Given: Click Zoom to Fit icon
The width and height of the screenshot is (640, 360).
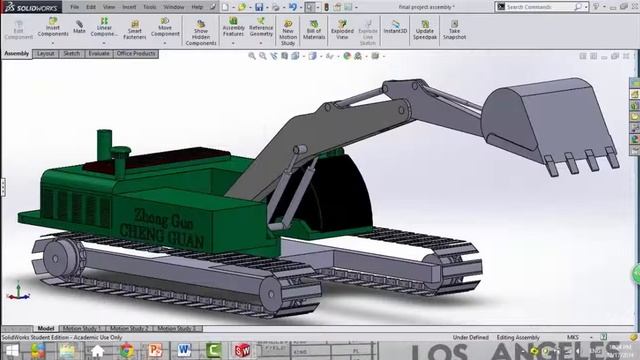Looking at the screenshot, I should point(252,56).
